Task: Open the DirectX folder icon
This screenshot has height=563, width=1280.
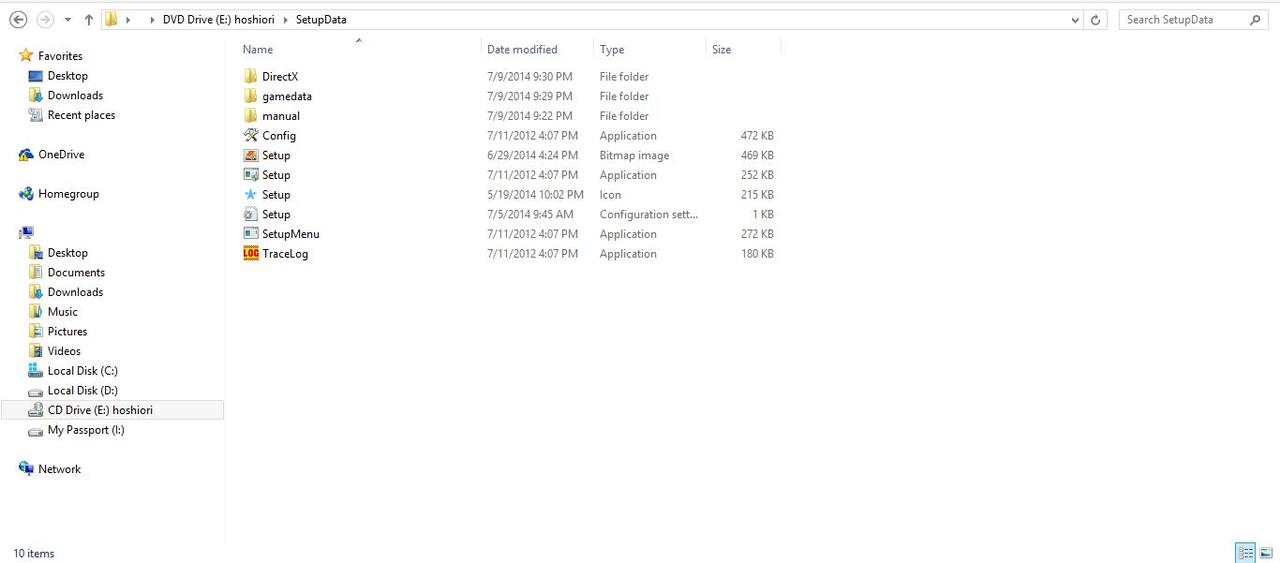Action: [251, 77]
